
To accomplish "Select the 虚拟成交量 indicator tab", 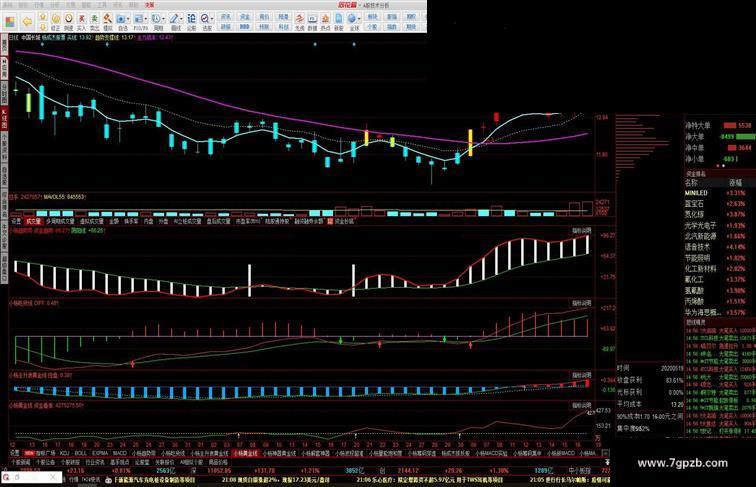I will point(92,221).
